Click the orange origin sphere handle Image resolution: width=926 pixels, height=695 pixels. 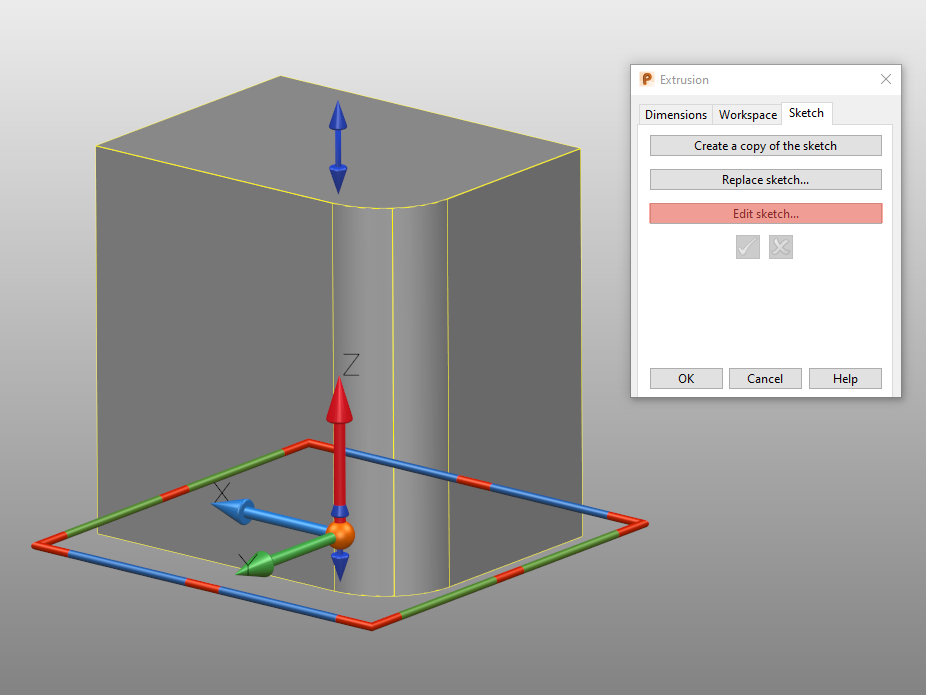[x=340, y=535]
